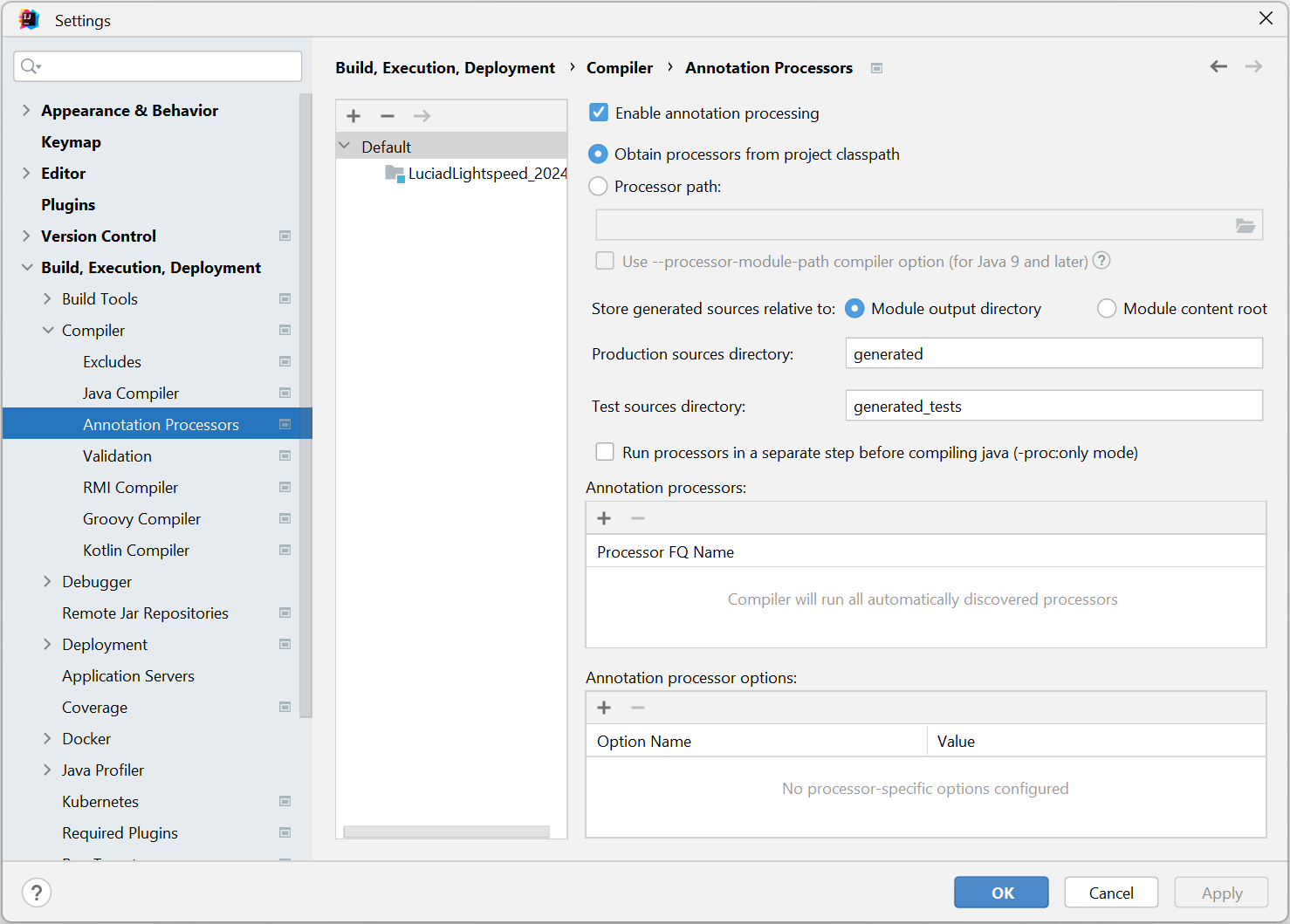
Task: Click project icon next to Version Control
Action: (x=285, y=236)
